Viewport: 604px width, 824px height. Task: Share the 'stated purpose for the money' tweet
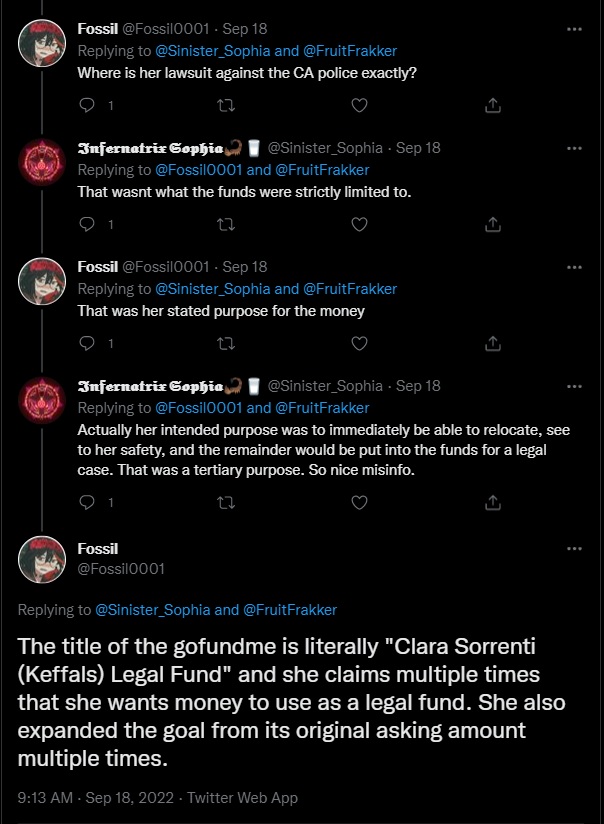pos(492,343)
